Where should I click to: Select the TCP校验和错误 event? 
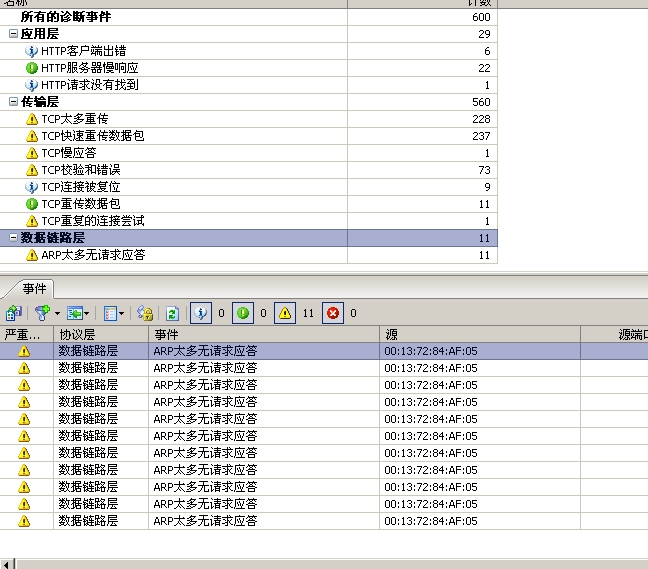(x=248, y=170)
